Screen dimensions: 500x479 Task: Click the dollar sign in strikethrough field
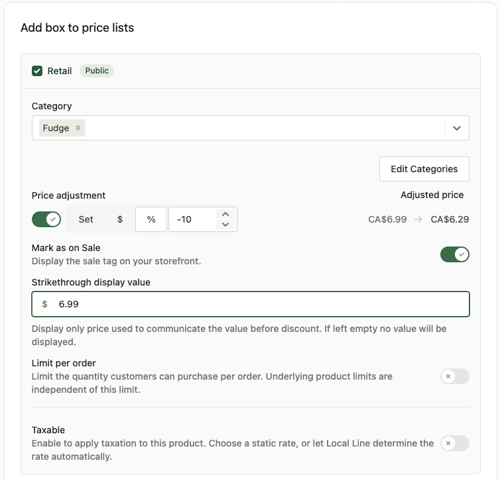pos(45,304)
